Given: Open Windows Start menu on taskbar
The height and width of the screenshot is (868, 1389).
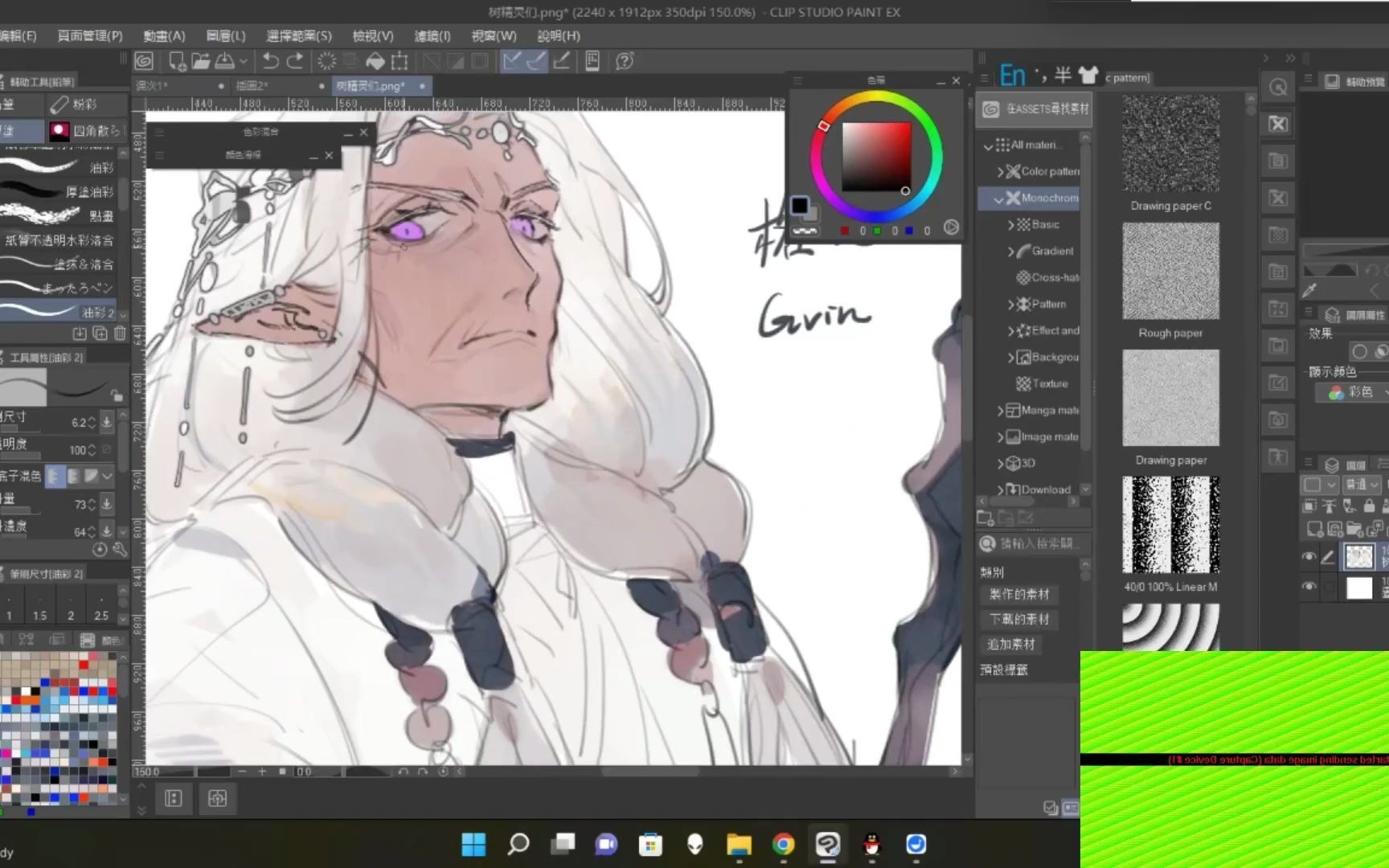Looking at the screenshot, I should [x=473, y=845].
